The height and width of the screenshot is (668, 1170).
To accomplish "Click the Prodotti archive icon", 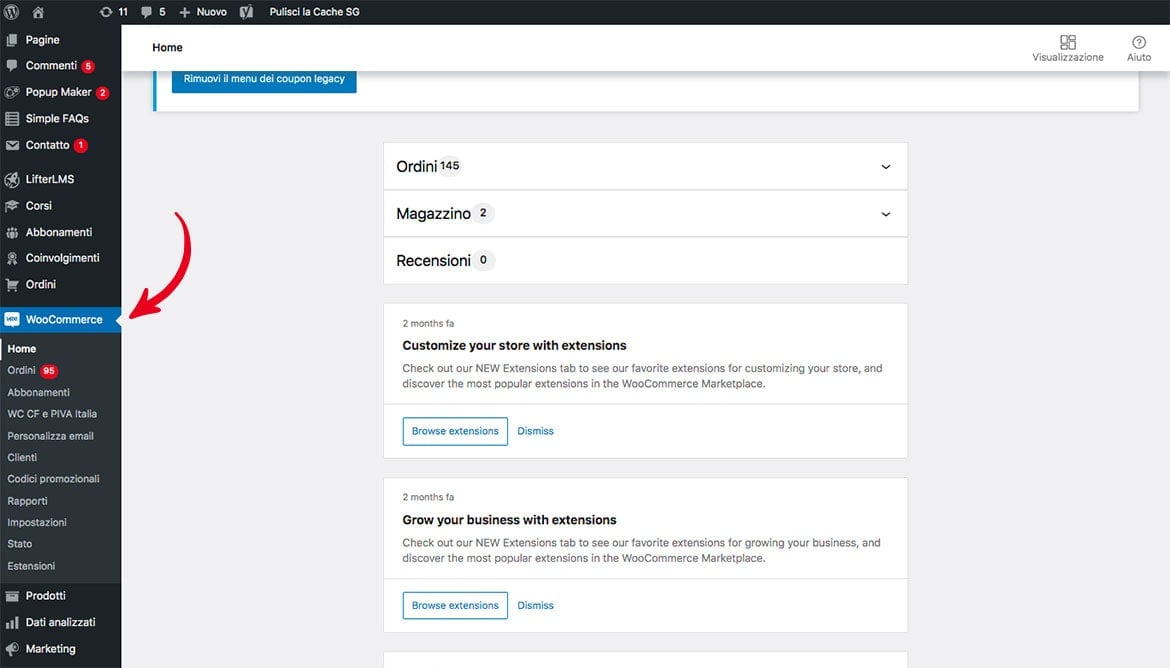I will tap(12, 596).
